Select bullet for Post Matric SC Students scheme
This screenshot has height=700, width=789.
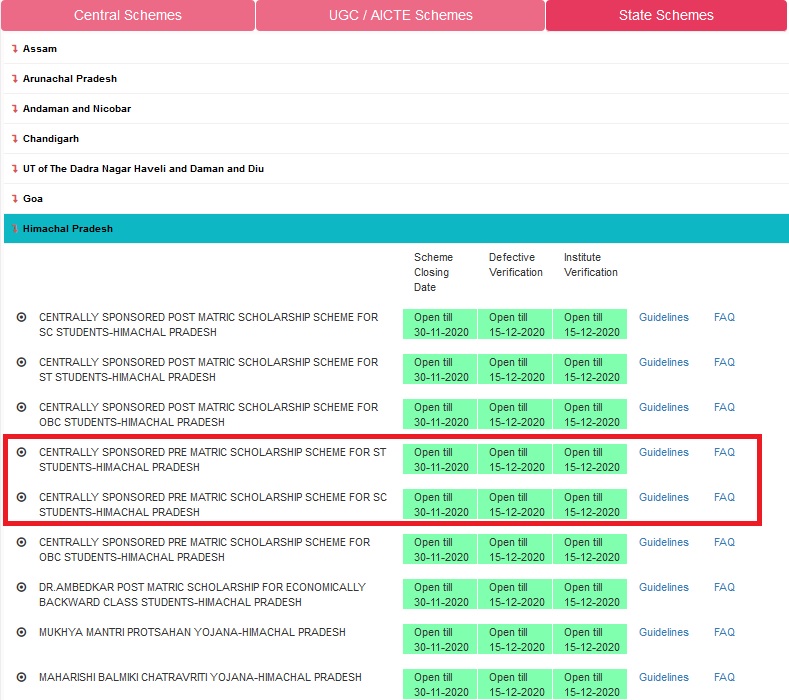21,318
